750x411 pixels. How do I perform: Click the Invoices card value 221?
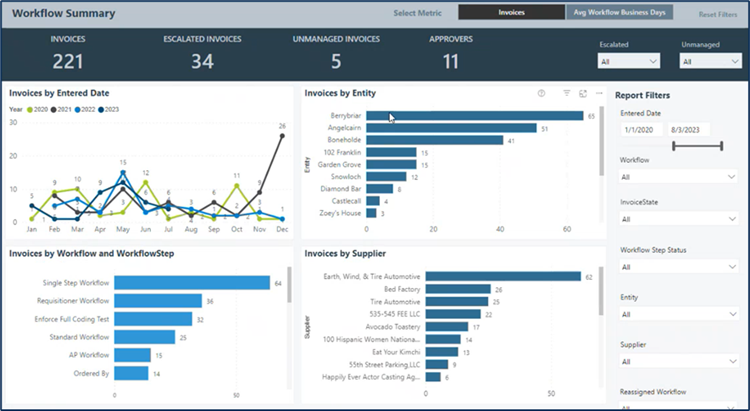point(68,61)
